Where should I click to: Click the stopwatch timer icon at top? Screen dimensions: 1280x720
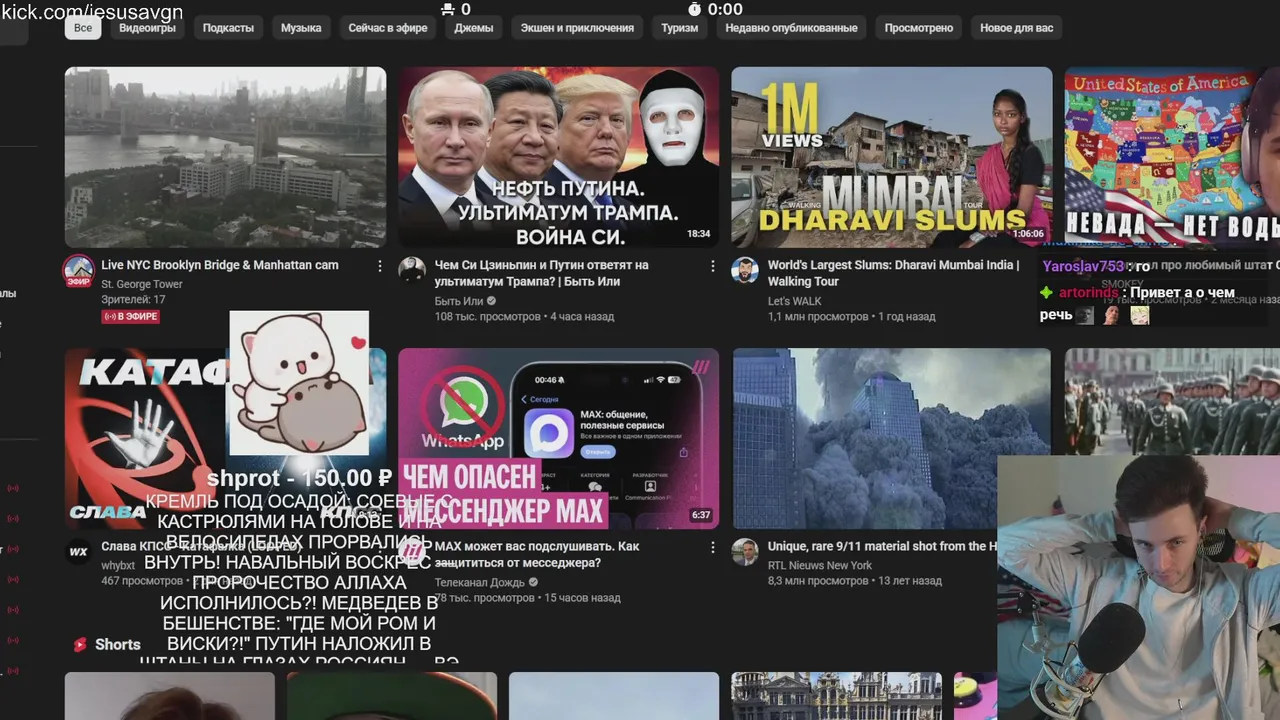click(695, 9)
